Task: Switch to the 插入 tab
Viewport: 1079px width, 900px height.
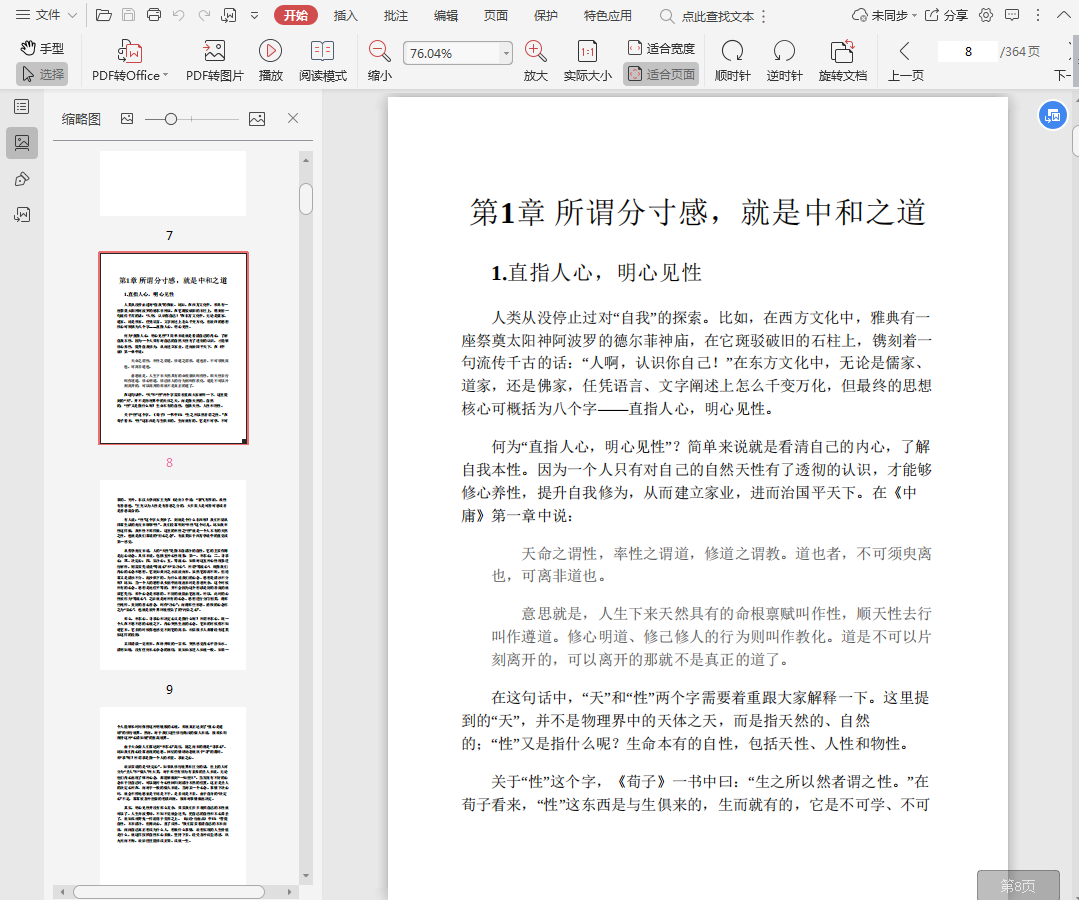Action: click(345, 15)
